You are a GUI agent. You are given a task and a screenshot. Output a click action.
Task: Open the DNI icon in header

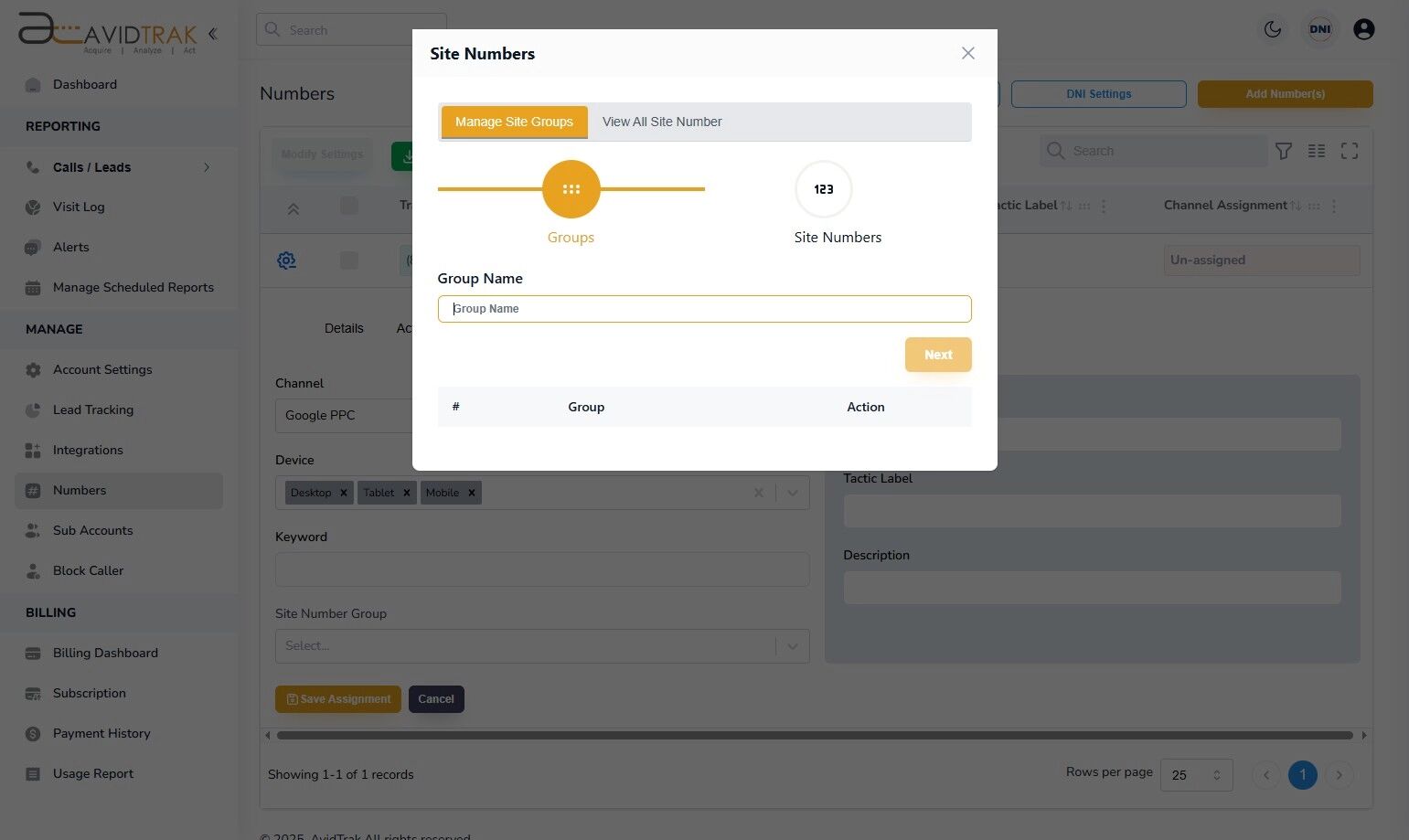[x=1320, y=29]
